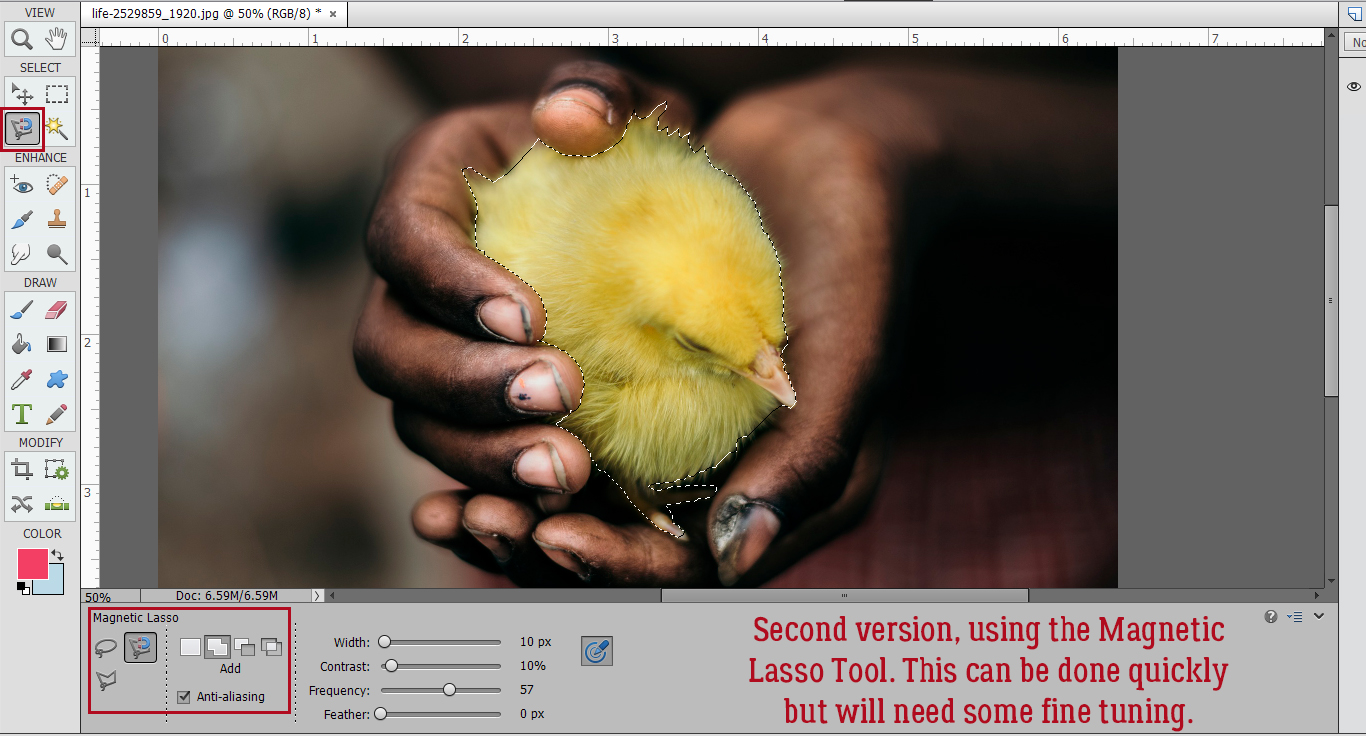Viewport: 1366px width, 736px height.
Task: Click the vertical scrollbar thumb
Action: point(1331,300)
